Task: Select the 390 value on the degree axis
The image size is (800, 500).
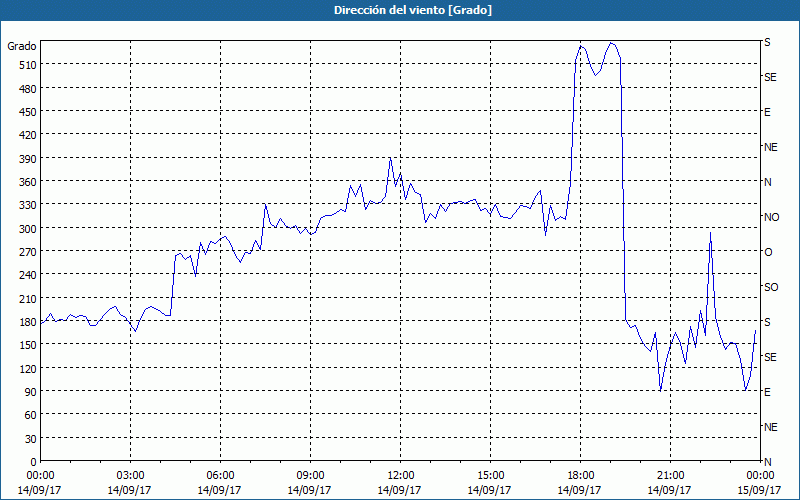Action: (28, 159)
